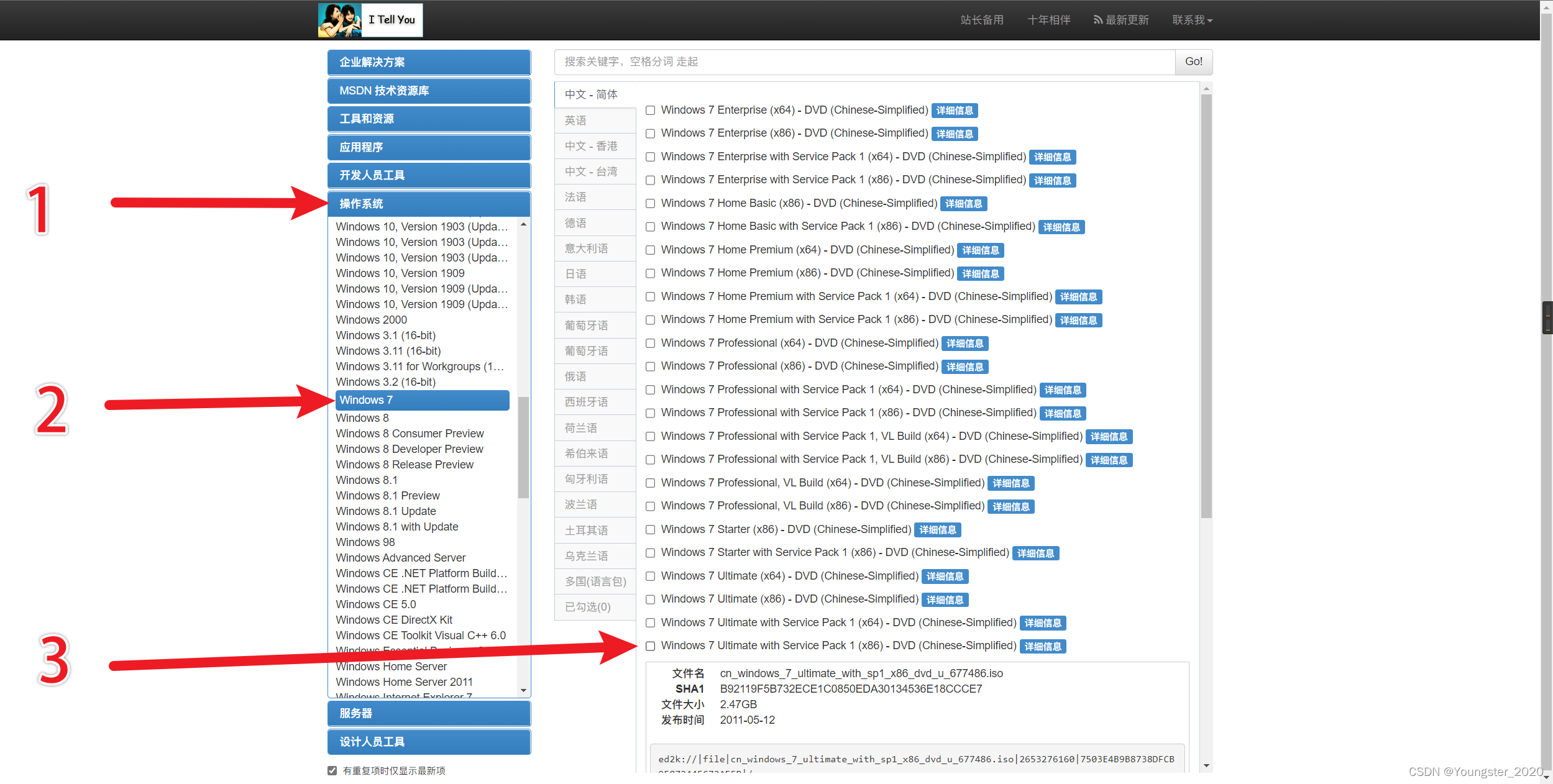Check Windows 7 Home Premium (x64) DVD
This screenshot has width=1553, height=784.
650,250
